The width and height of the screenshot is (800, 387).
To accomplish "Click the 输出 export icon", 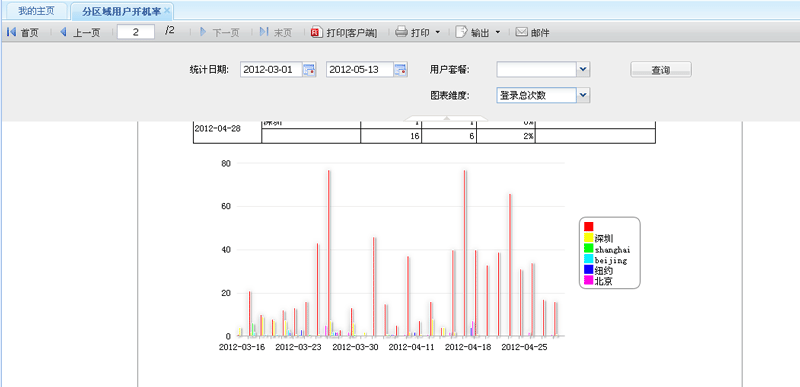I will 461,33.
